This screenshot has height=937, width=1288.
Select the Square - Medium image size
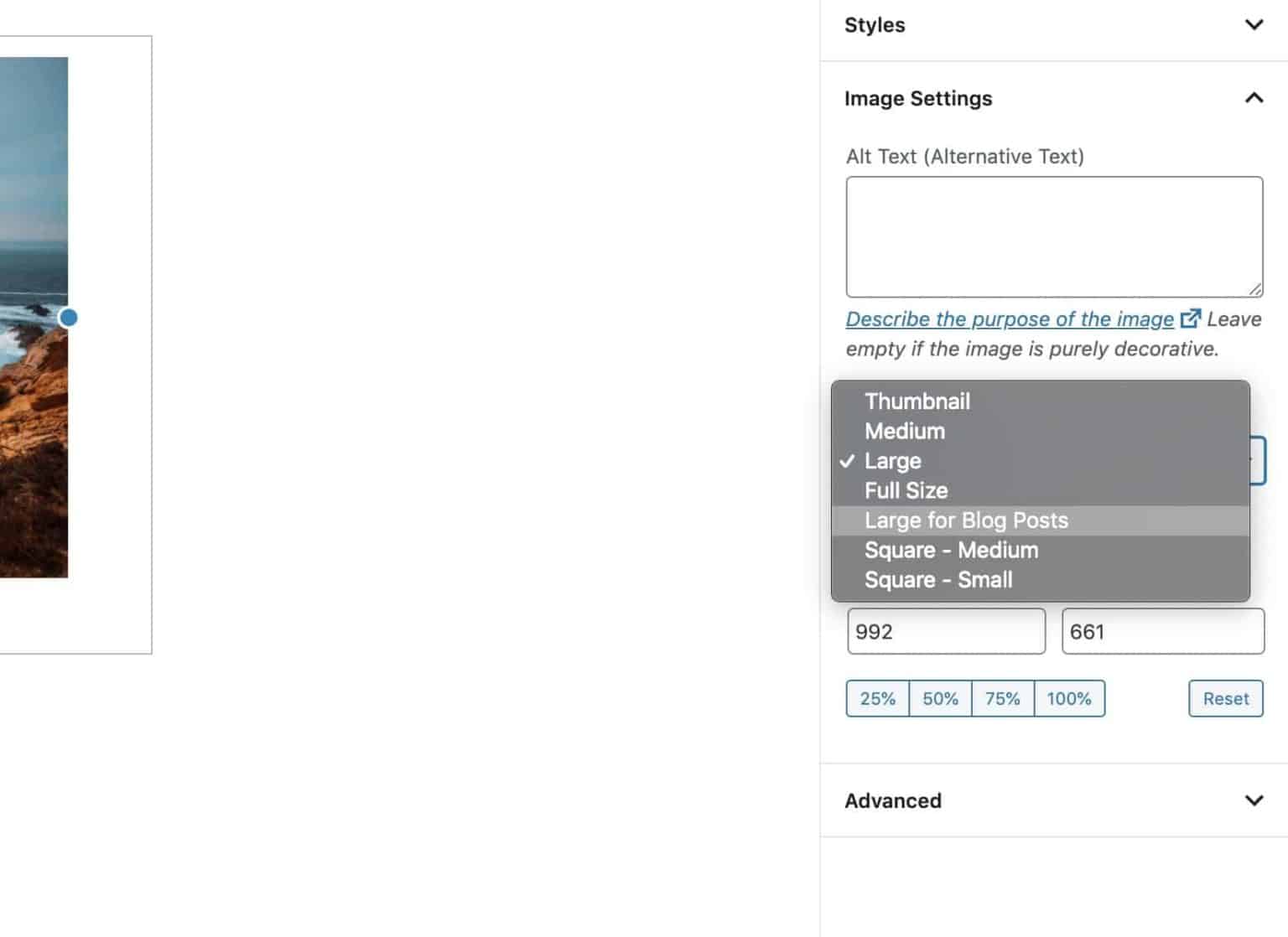click(951, 550)
